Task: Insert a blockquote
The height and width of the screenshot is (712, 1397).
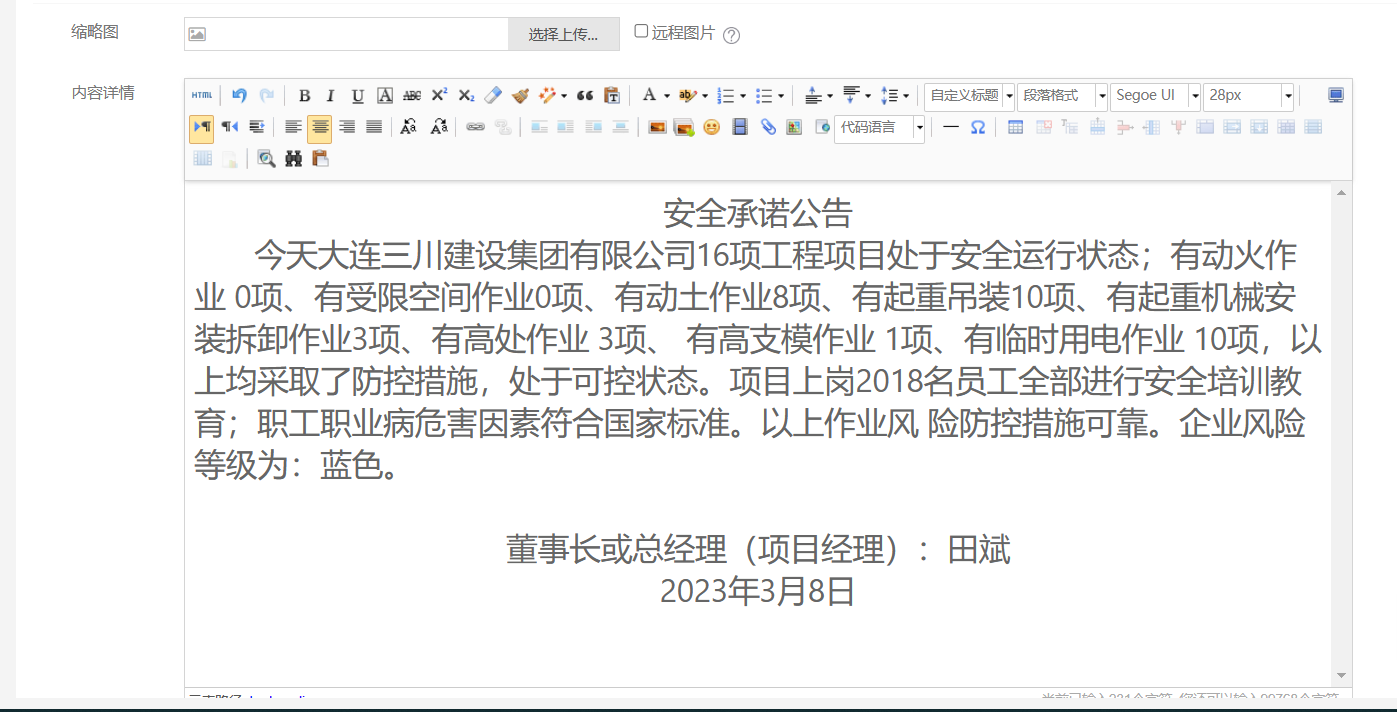Action: [x=585, y=96]
